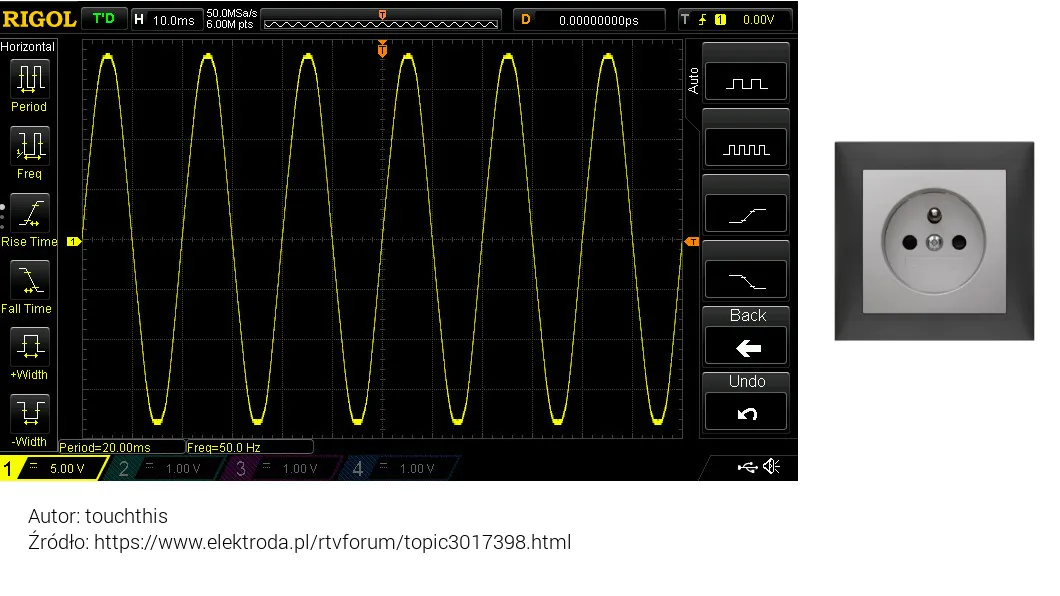
Task: Choose the falling edge auto option
Action: [x=746, y=280]
